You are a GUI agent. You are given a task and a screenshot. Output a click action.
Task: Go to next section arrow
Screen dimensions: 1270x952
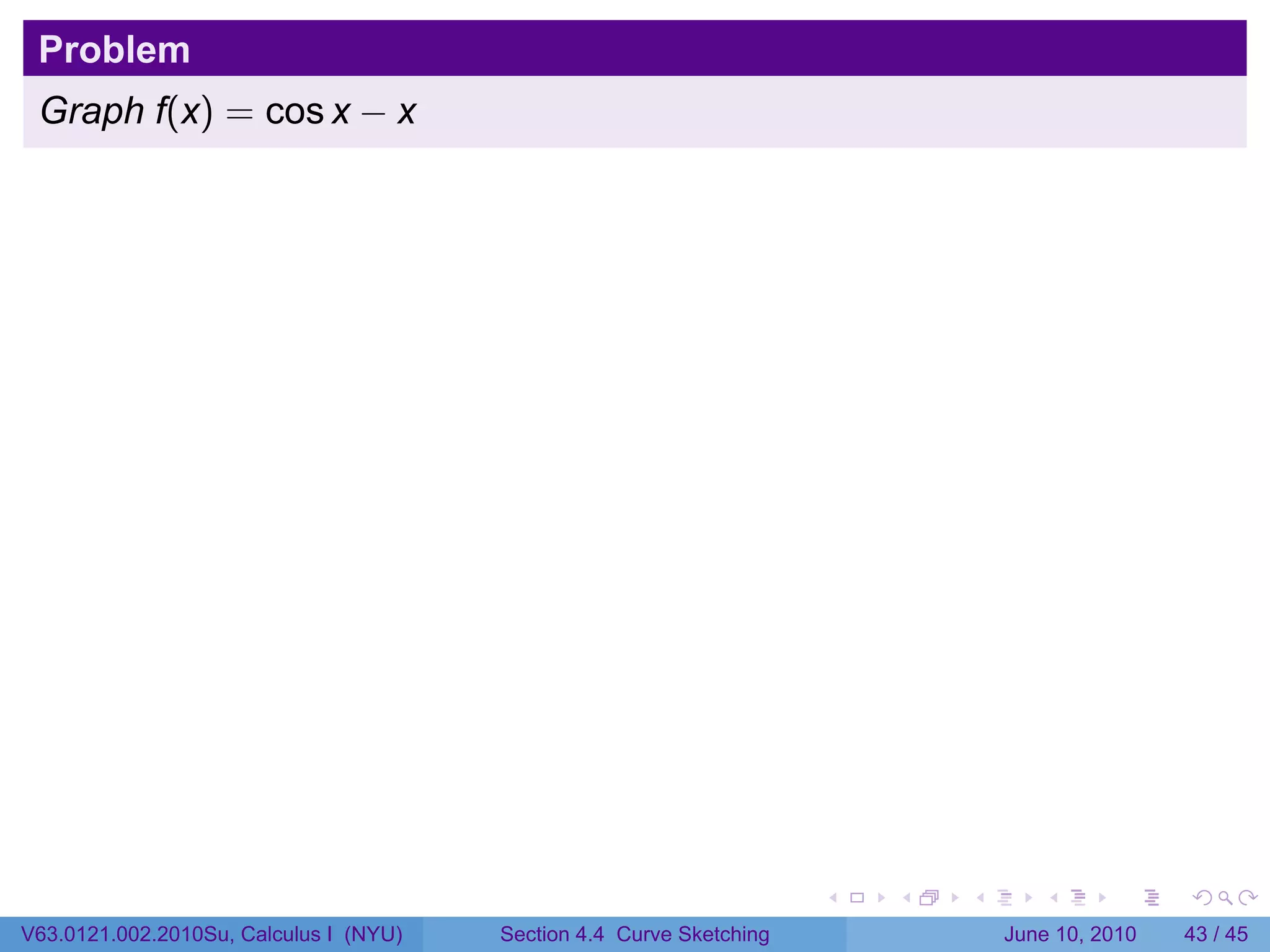click(x=1103, y=897)
